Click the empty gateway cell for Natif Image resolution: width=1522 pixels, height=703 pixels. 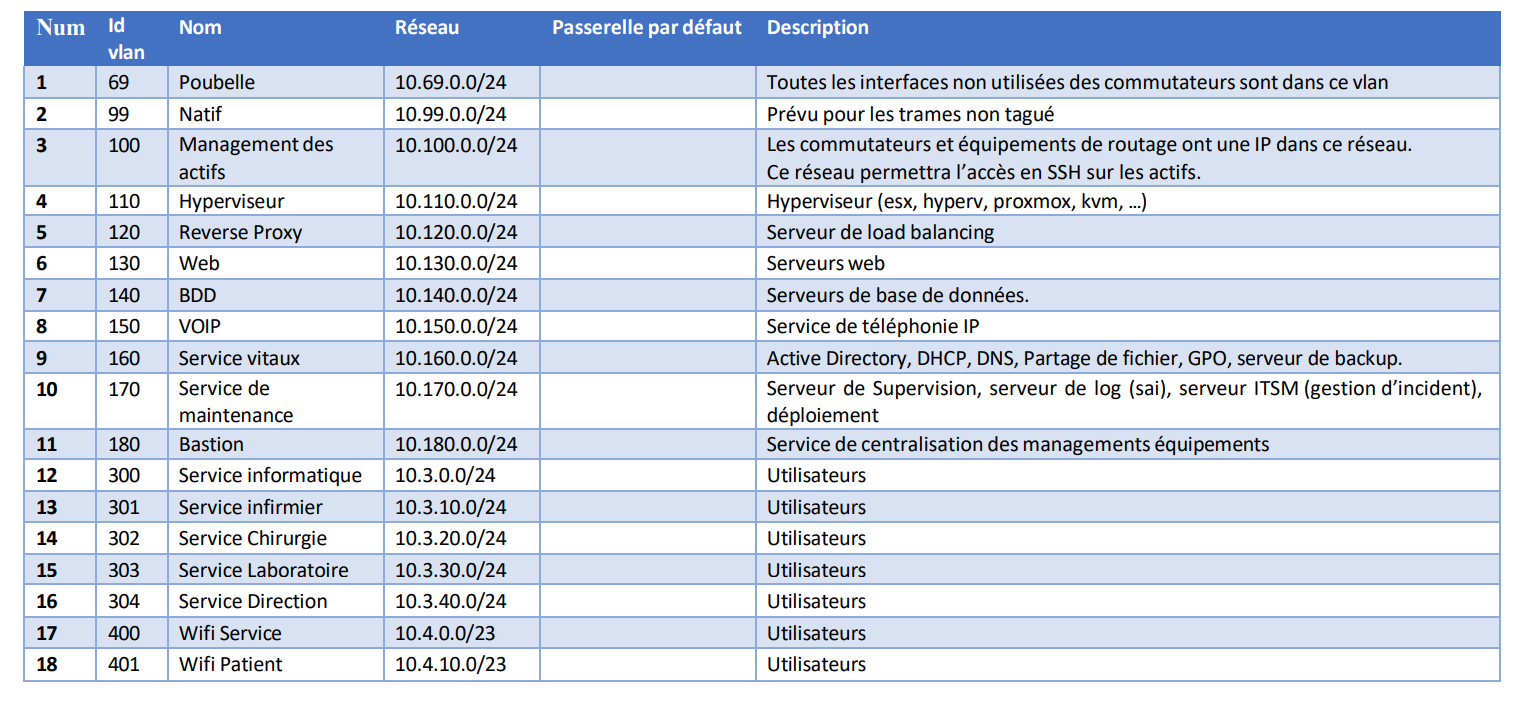click(x=647, y=114)
